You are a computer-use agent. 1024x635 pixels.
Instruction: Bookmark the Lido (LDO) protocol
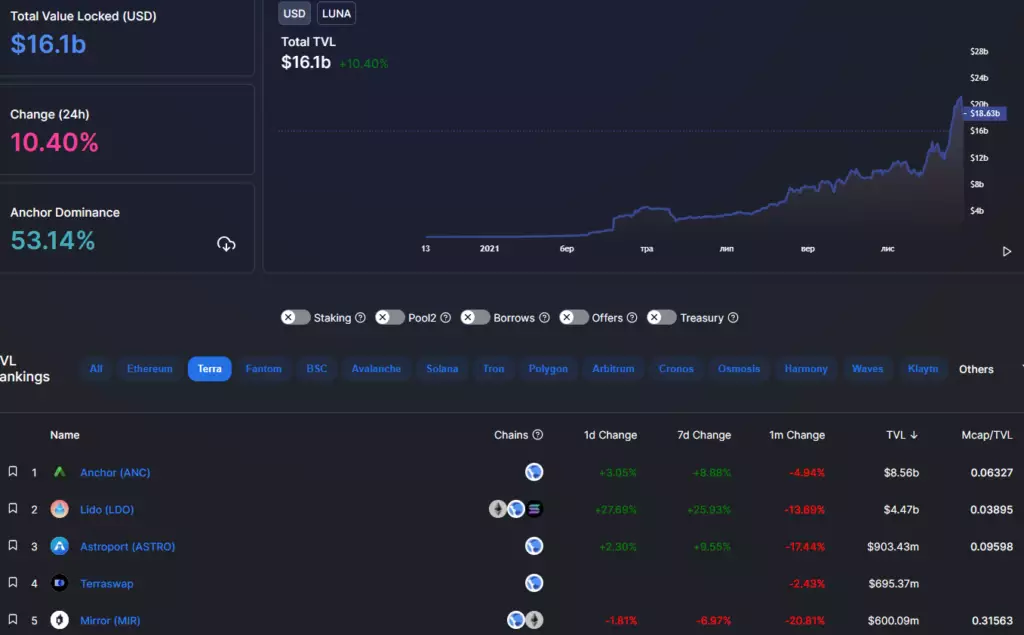click(13, 508)
